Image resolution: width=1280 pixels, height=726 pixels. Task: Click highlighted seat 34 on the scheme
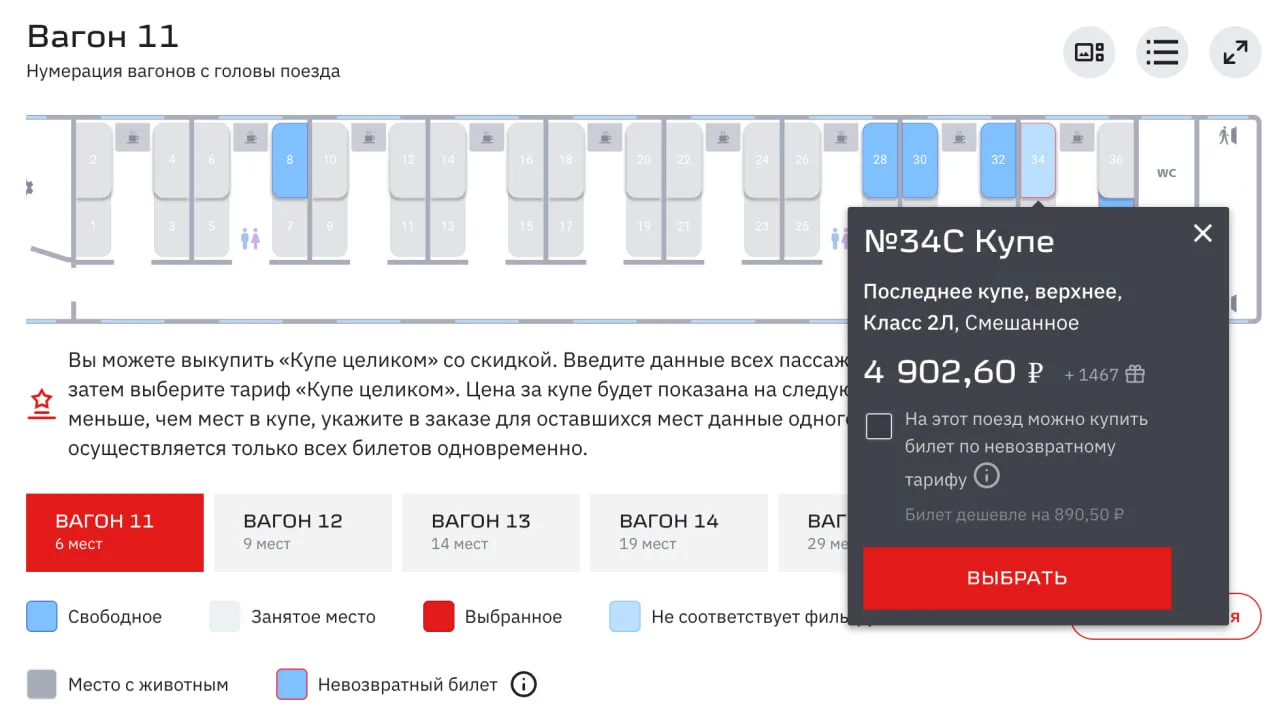pyautogui.click(x=1037, y=160)
